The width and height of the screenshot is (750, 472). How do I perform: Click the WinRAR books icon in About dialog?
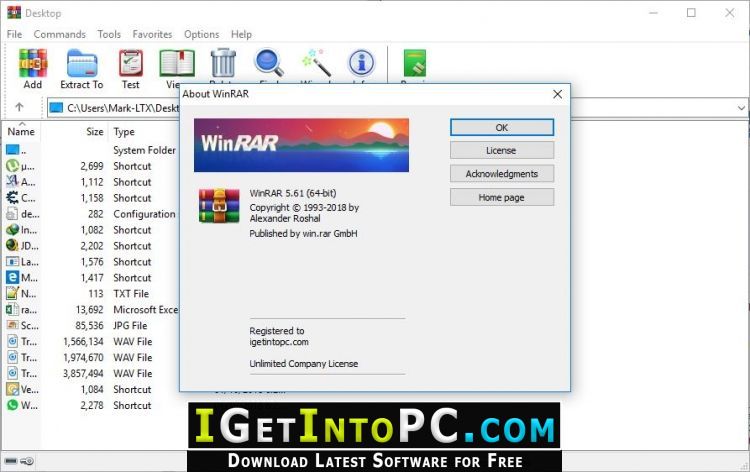pyautogui.click(x=219, y=206)
